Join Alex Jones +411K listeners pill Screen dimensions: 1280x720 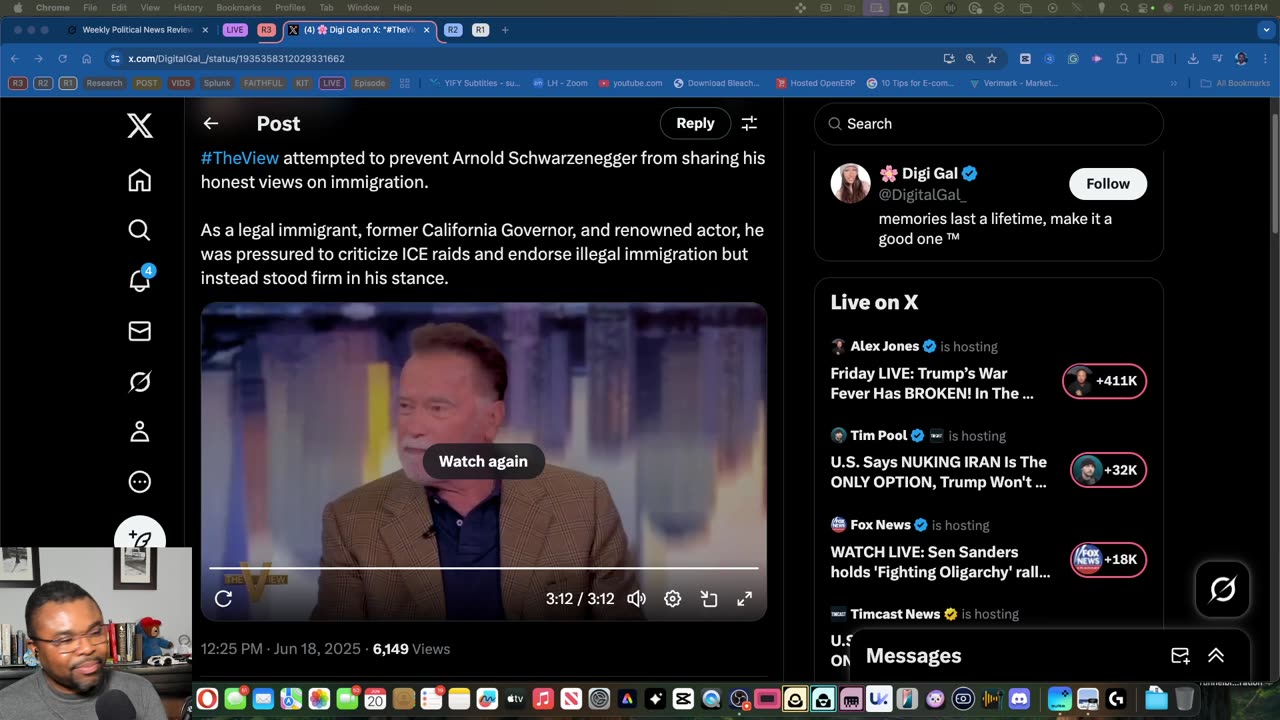(1104, 381)
